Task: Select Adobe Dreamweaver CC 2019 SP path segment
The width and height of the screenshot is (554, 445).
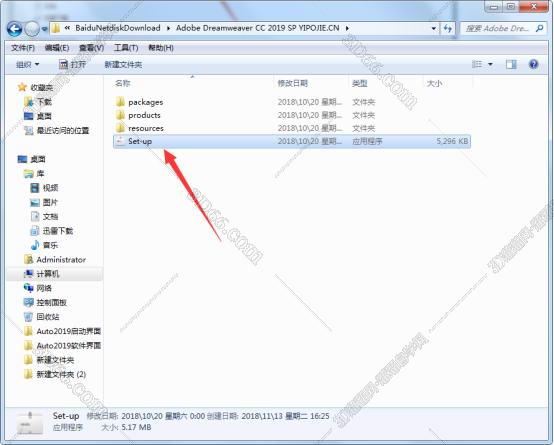Action: [x=258, y=28]
